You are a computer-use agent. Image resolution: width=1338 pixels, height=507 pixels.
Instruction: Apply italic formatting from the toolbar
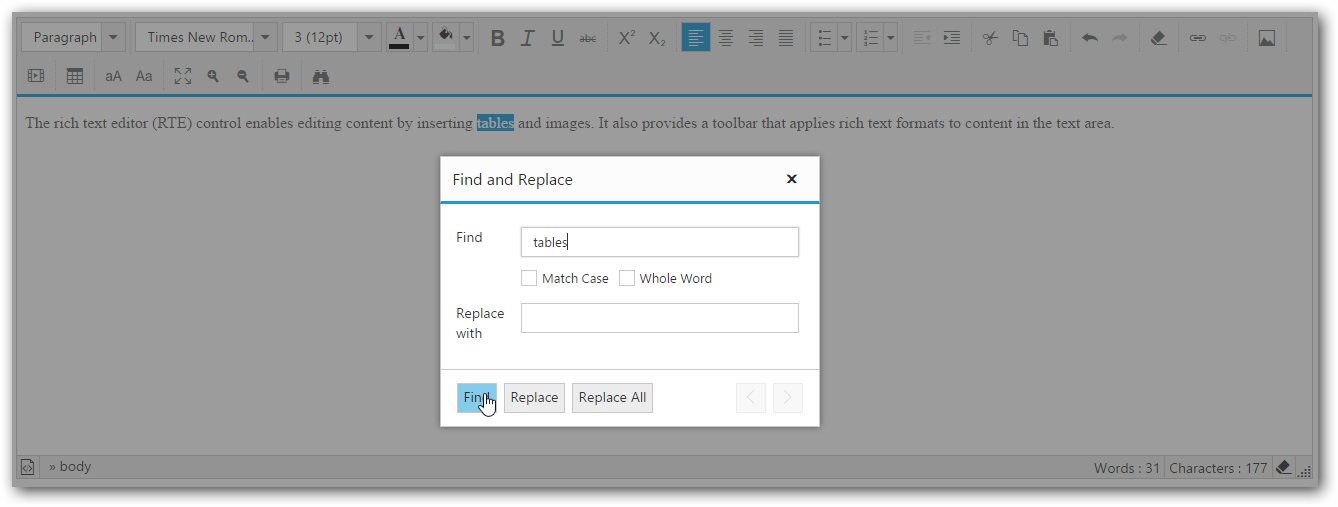[528, 38]
